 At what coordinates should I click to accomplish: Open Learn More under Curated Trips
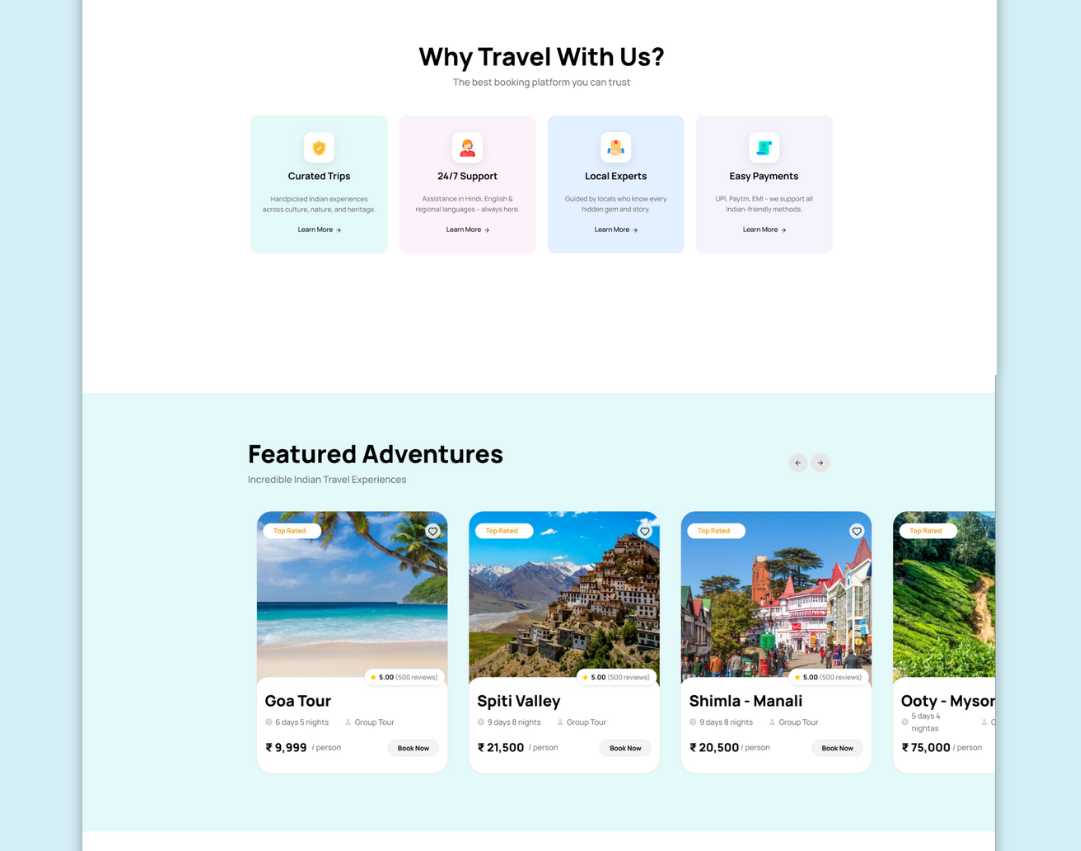coord(319,230)
